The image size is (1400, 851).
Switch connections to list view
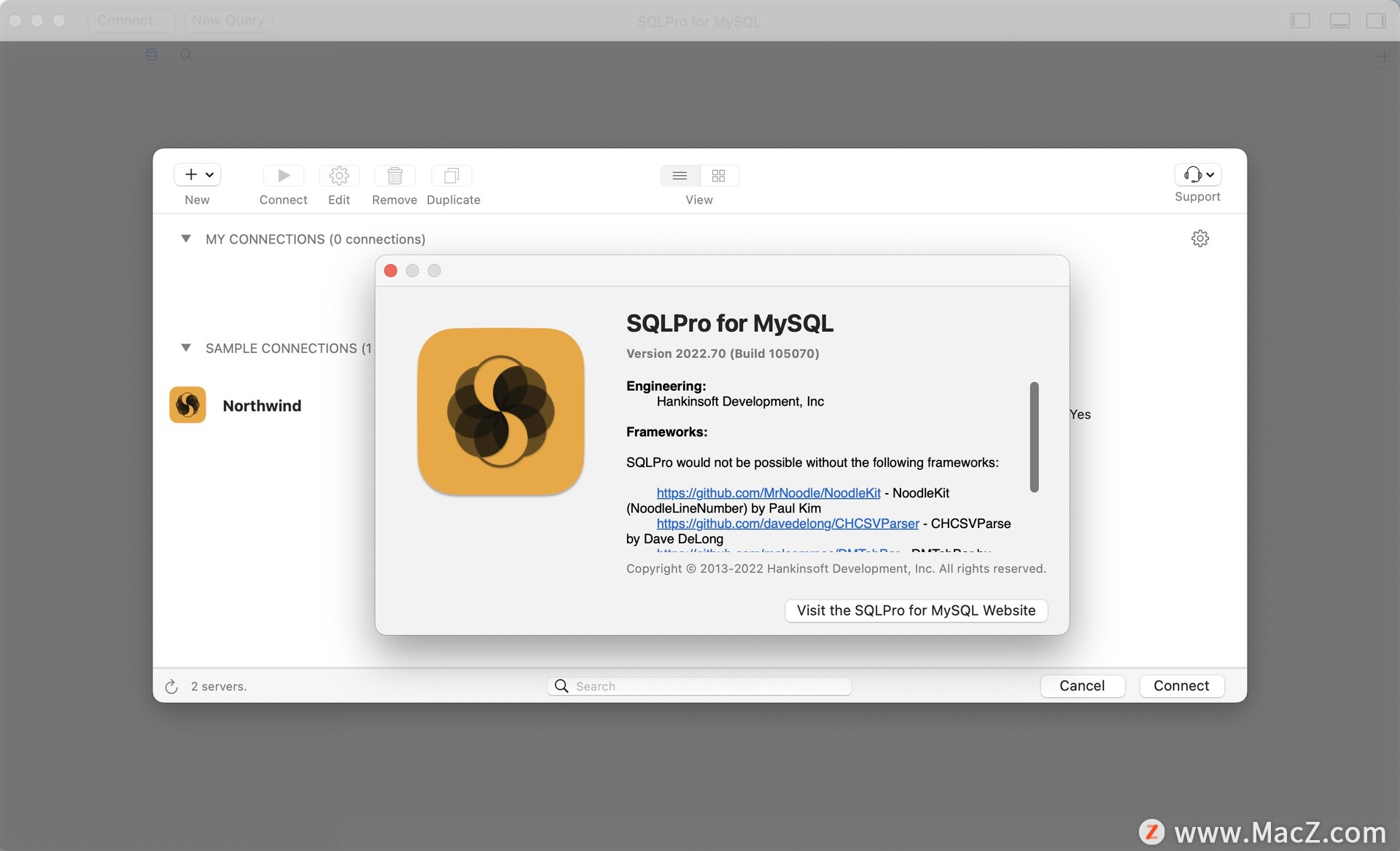[x=680, y=176]
